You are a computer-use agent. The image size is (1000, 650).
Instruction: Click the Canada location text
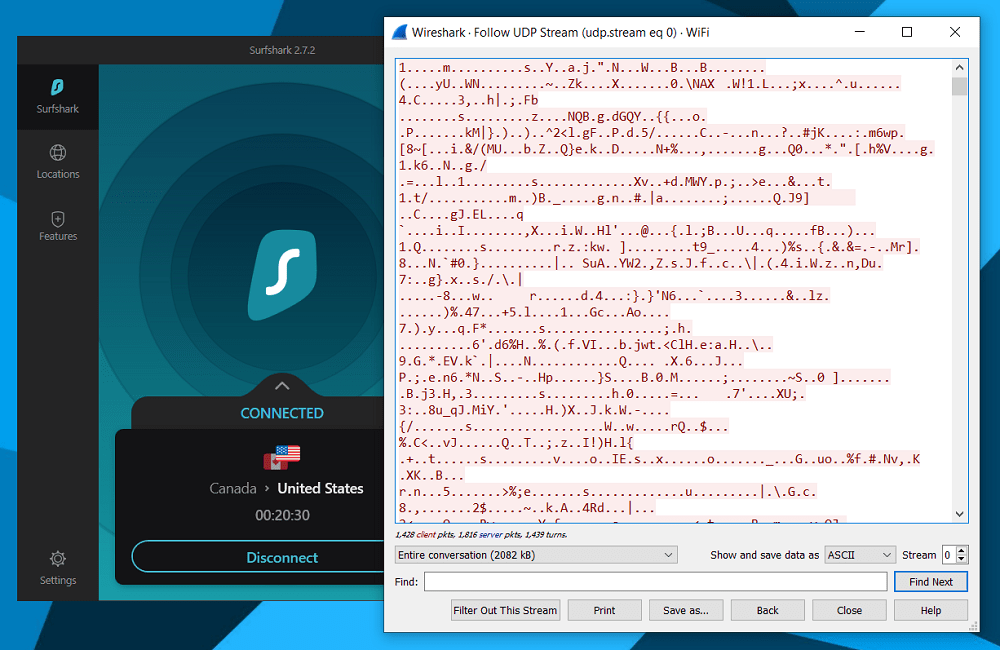click(x=233, y=489)
